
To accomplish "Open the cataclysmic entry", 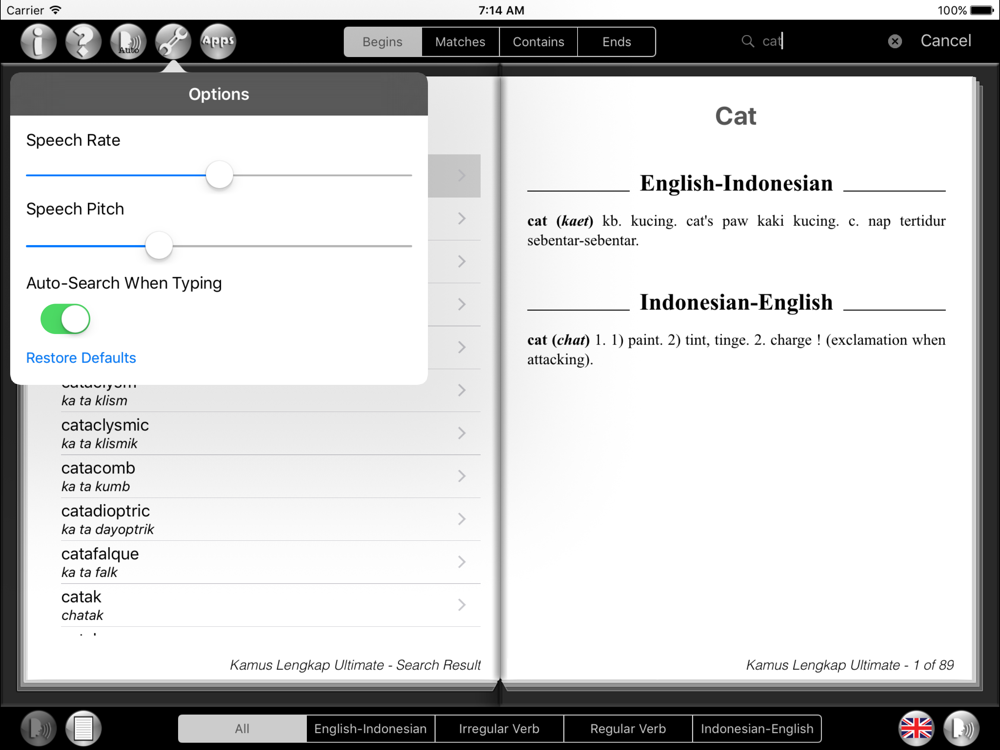I will click(270, 433).
